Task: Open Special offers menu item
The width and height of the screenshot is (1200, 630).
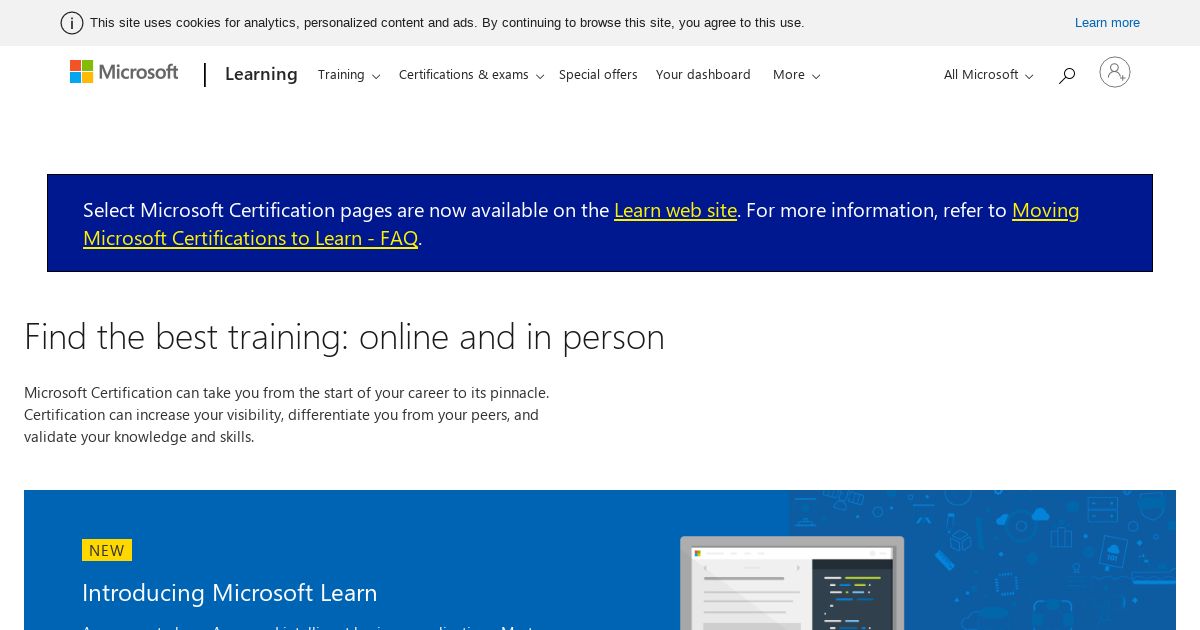Action: click(x=598, y=75)
